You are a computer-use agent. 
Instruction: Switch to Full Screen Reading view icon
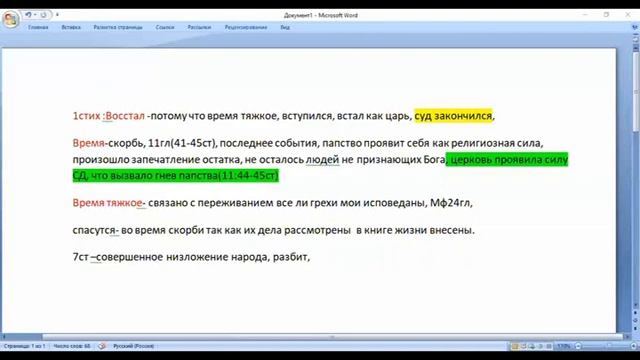coord(524,347)
